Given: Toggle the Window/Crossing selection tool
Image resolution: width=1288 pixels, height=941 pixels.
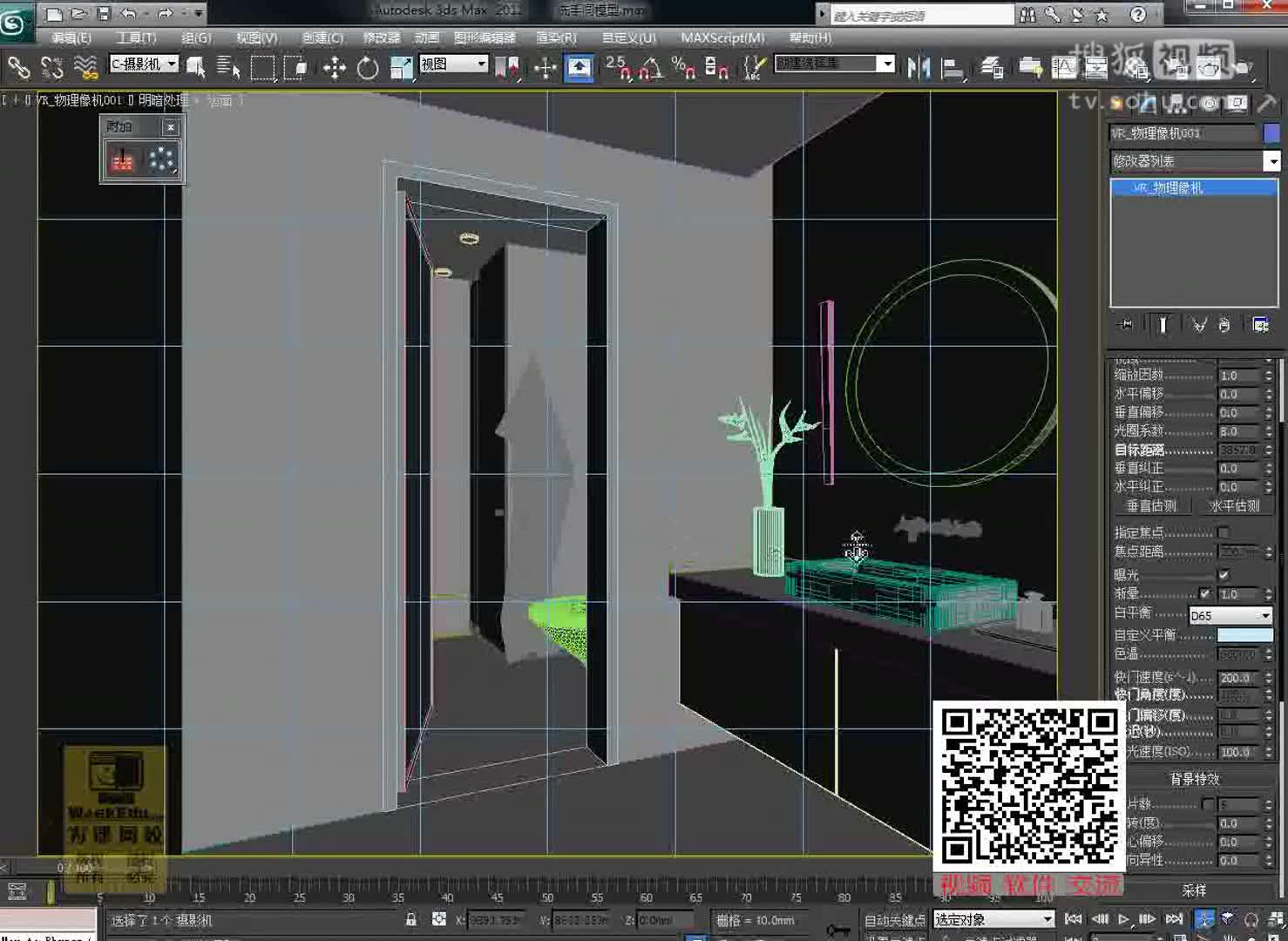Looking at the screenshot, I should coord(295,67).
